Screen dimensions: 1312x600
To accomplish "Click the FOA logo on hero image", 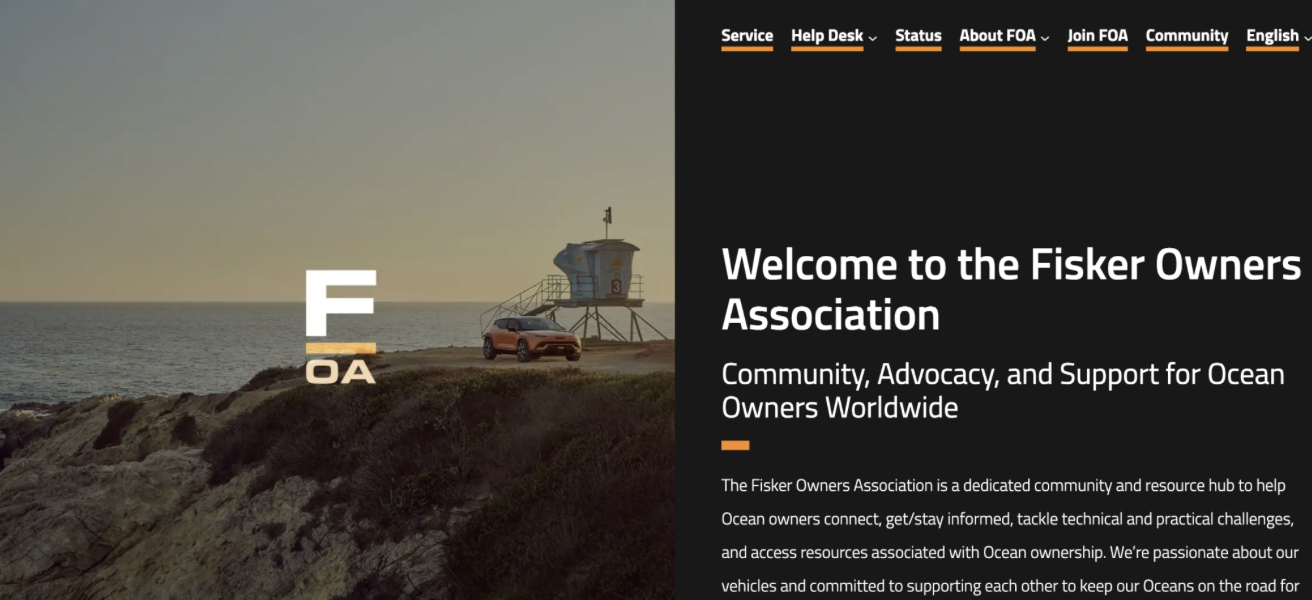I will (x=341, y=327).
